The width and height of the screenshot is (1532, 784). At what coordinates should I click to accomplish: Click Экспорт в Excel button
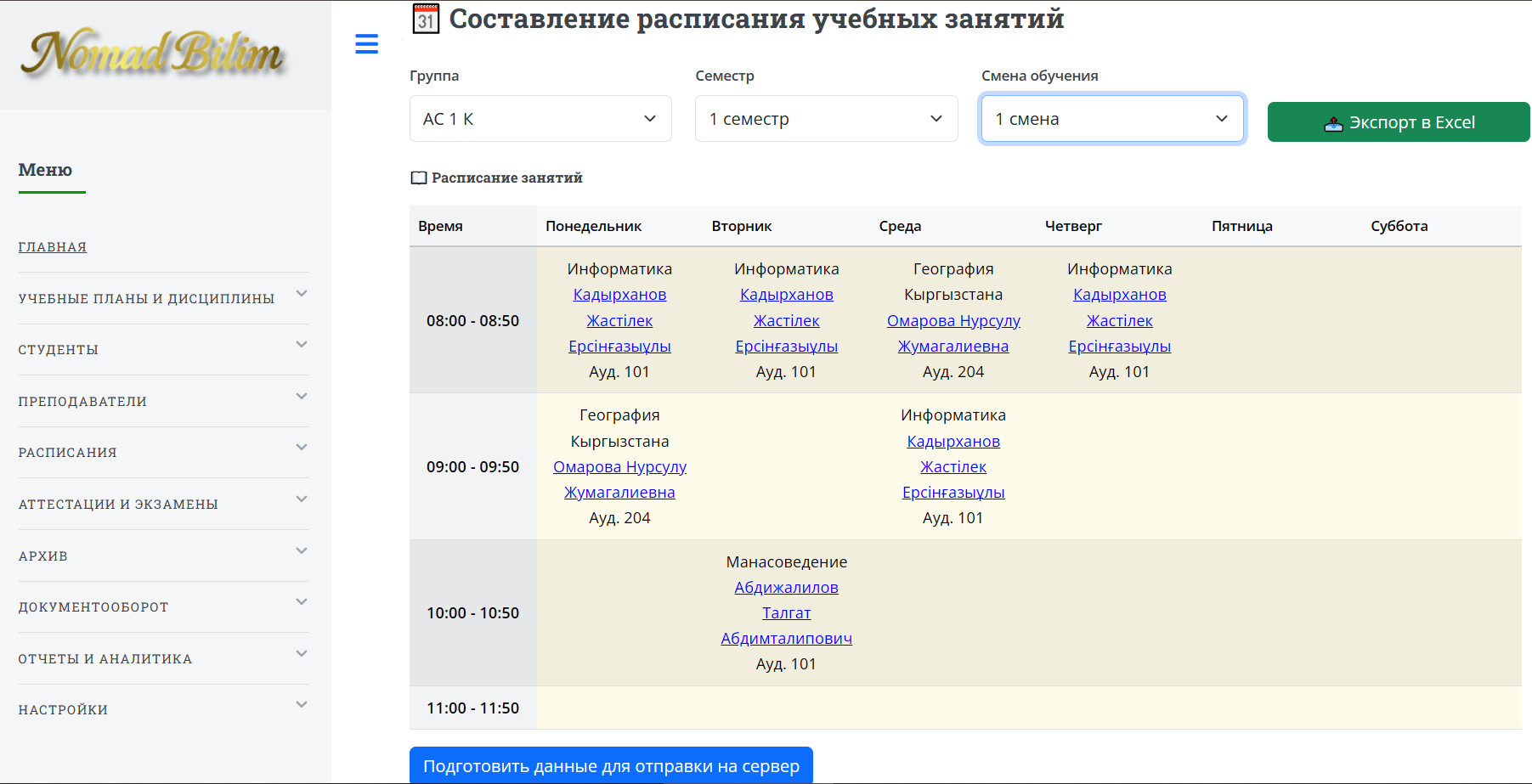pyautogui.click(x=1398, y=122)
